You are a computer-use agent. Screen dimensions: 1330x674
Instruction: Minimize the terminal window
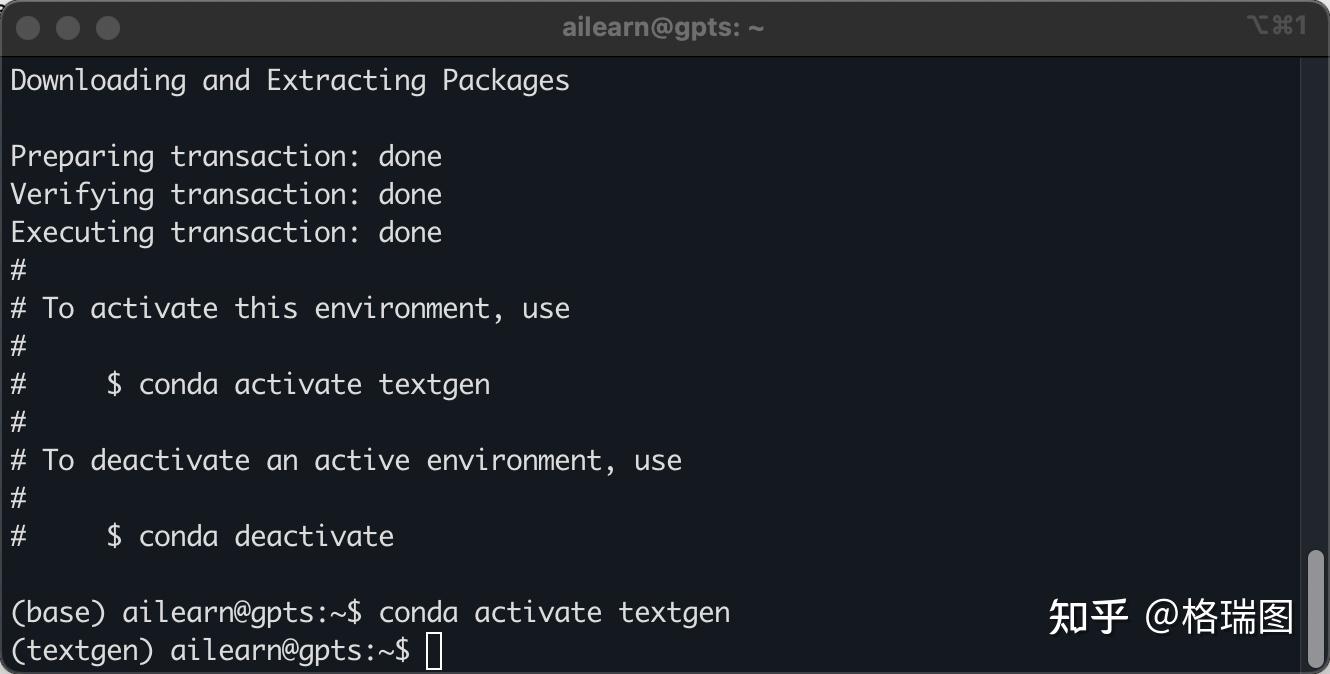(68, 28)
